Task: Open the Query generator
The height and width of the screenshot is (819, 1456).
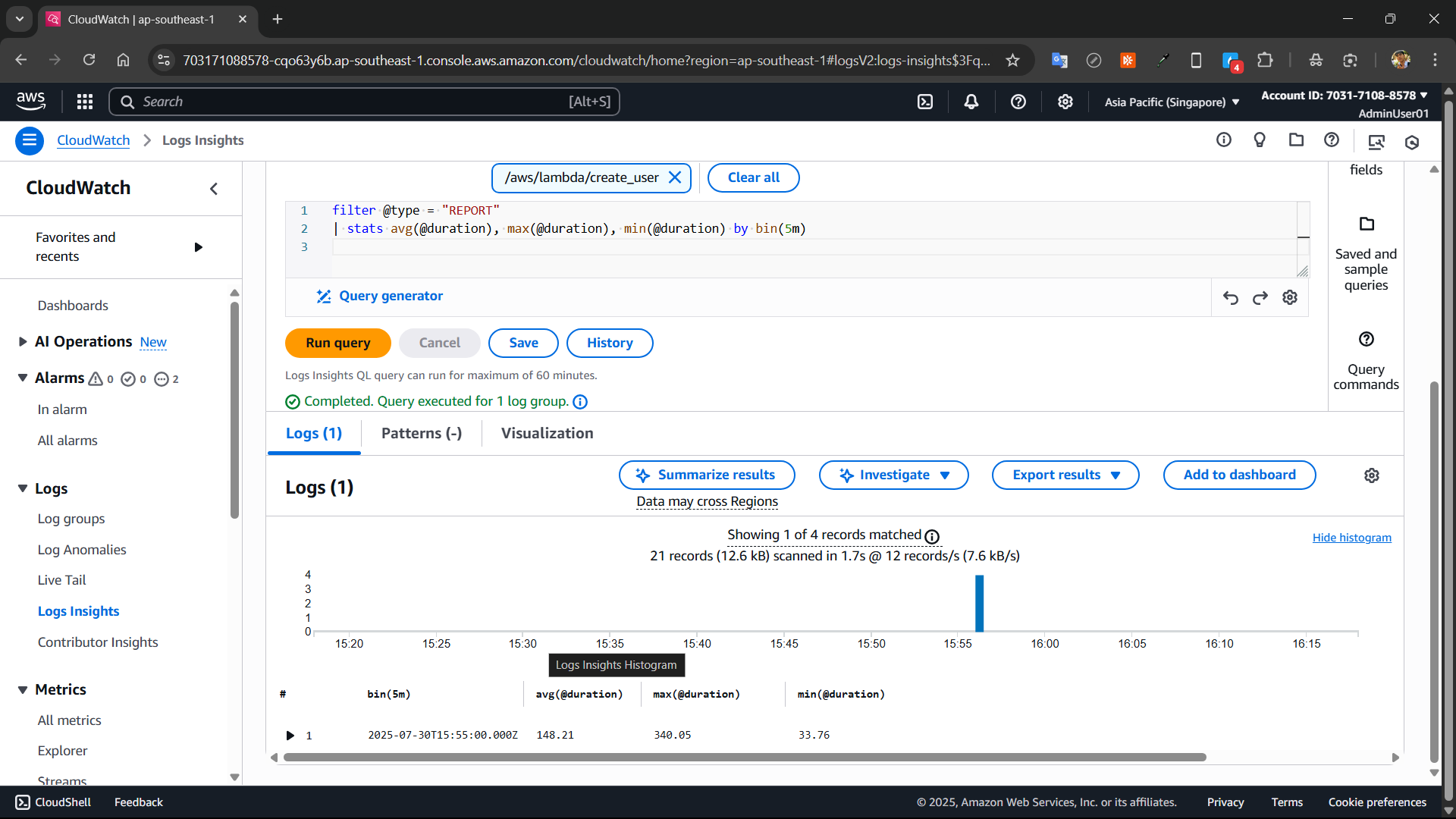Action: pos(380,296)
